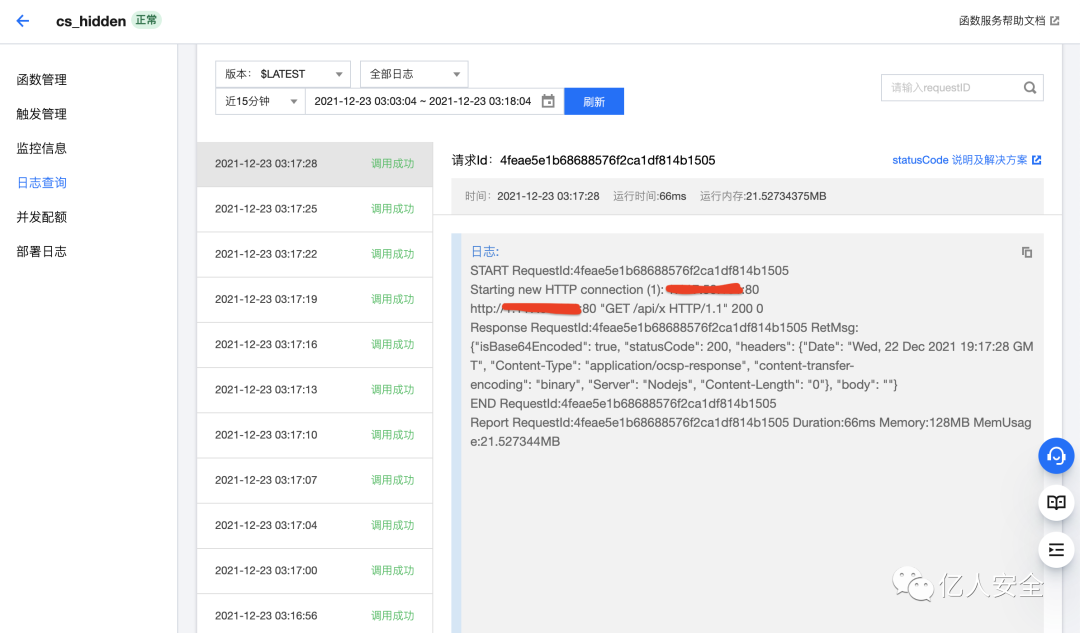Click the list menu floating button
Image resolution: width=1080 pixels, height=633 pixels.
point(1056,550)
